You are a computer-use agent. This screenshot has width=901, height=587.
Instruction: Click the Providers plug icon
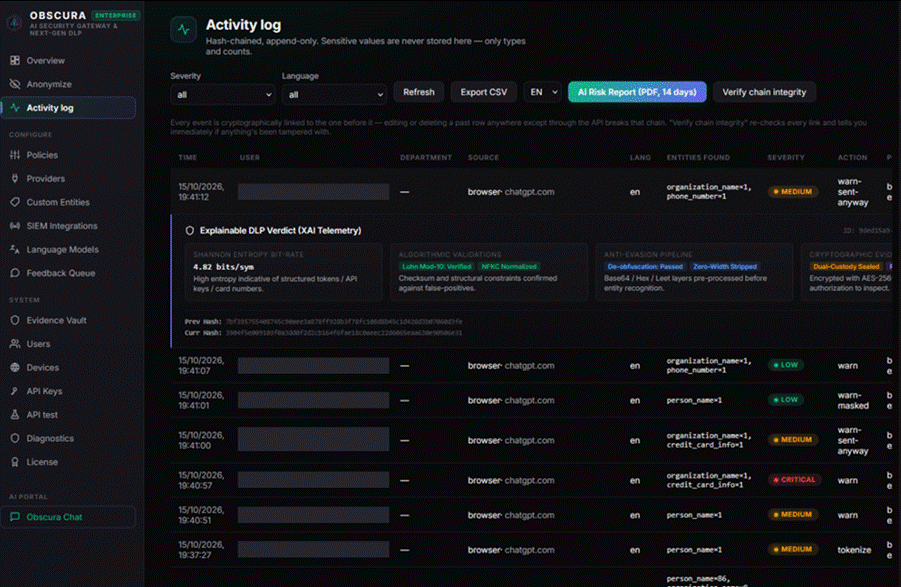(15, 179)
